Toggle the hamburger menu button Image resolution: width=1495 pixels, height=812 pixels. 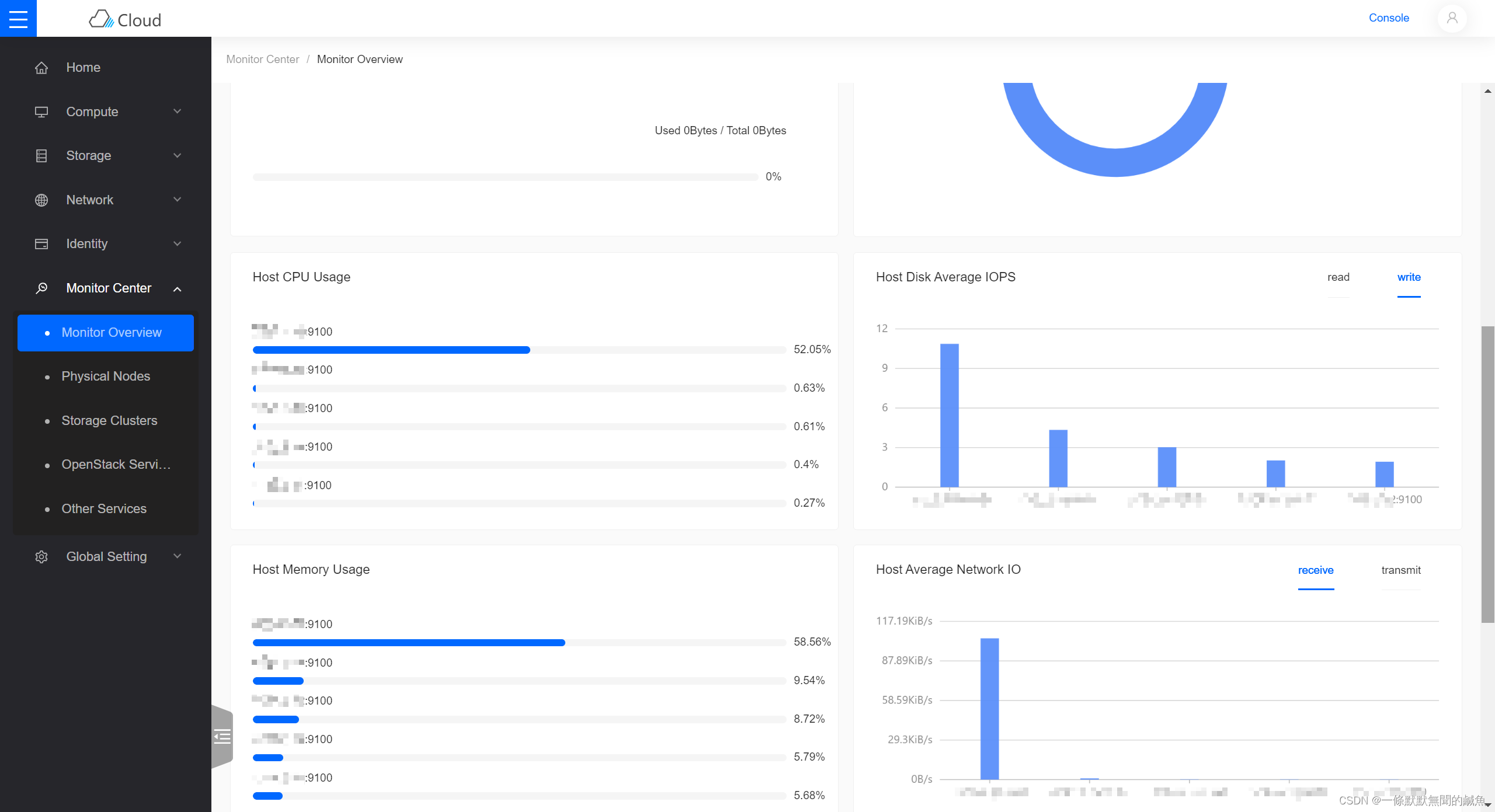(18, 18)
